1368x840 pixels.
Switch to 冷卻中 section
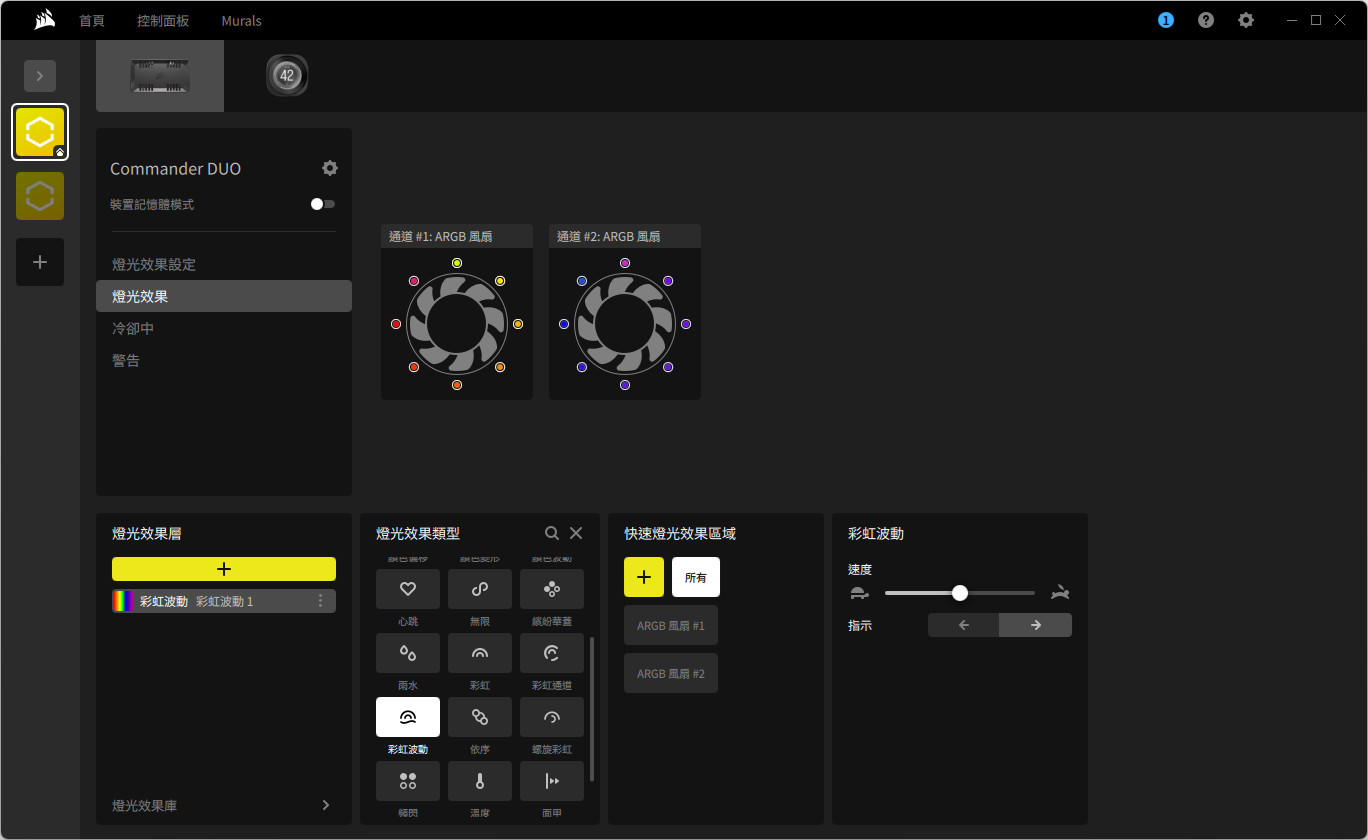[133, 328]
